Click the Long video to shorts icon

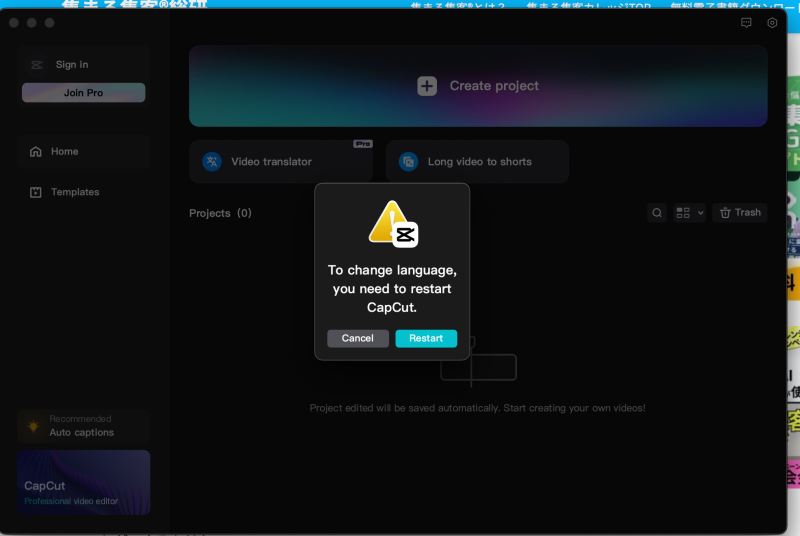click(408, 162)
